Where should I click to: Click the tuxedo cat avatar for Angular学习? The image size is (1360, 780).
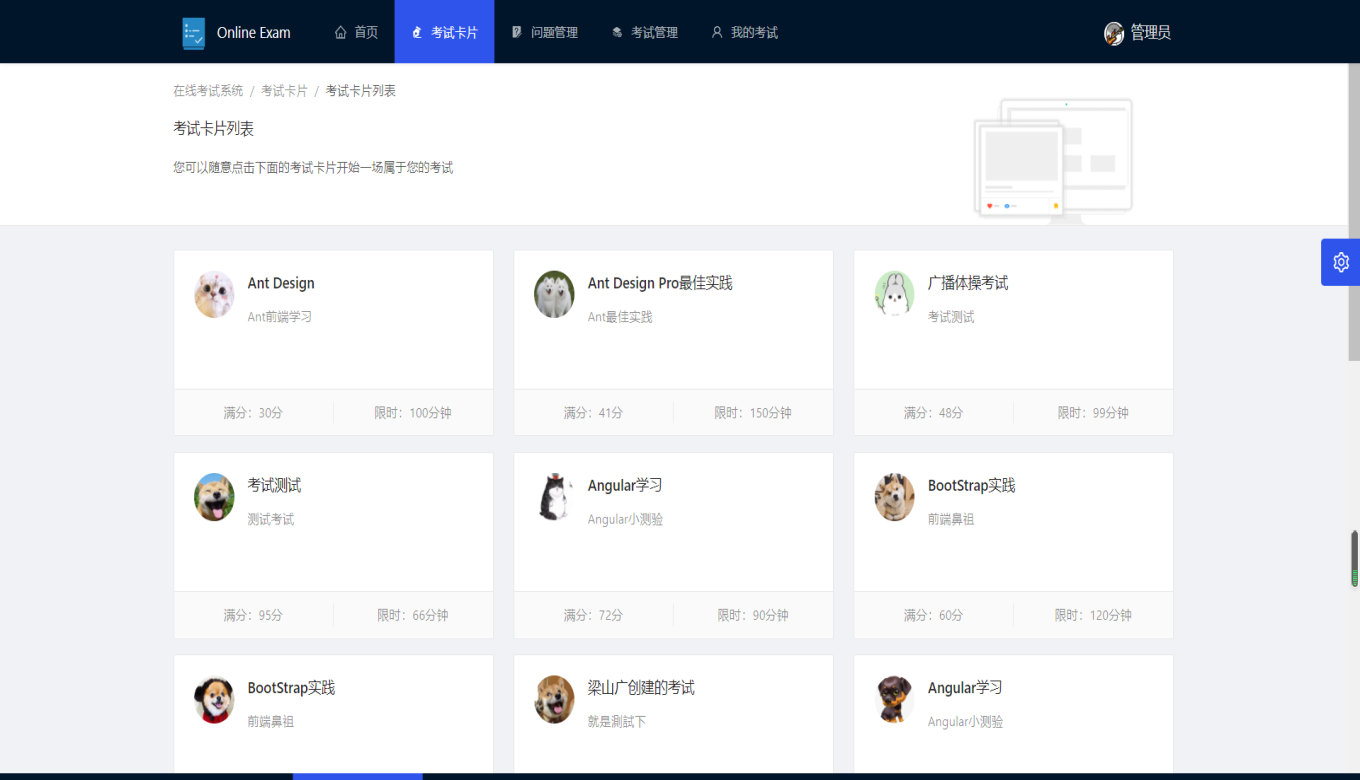[554, 496]
